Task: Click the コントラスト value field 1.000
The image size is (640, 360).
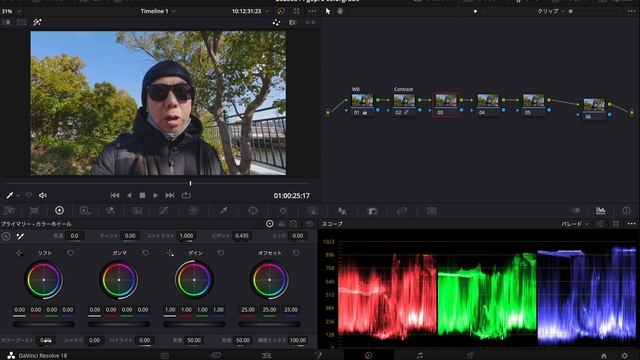Action: 186,236
